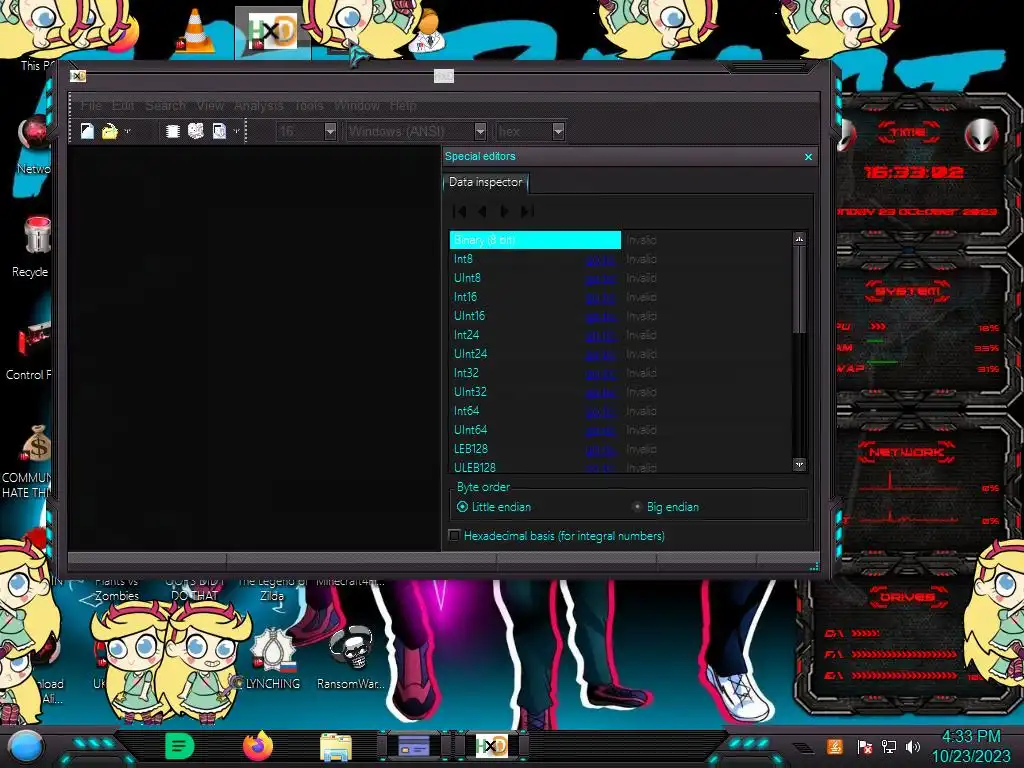Viewport: 1024px width, 768px height.
Task: Click the Open file folder icon
Action: [x=110, y=131]
